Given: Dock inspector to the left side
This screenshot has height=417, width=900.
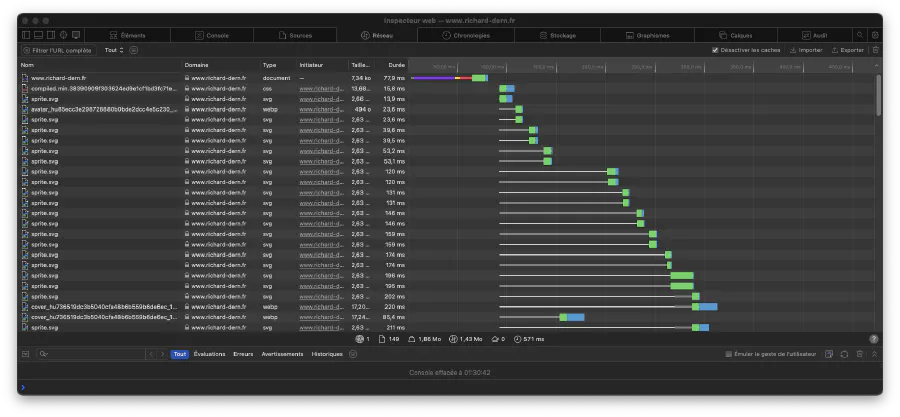Looking at the screenshot, I should point(26,35).
